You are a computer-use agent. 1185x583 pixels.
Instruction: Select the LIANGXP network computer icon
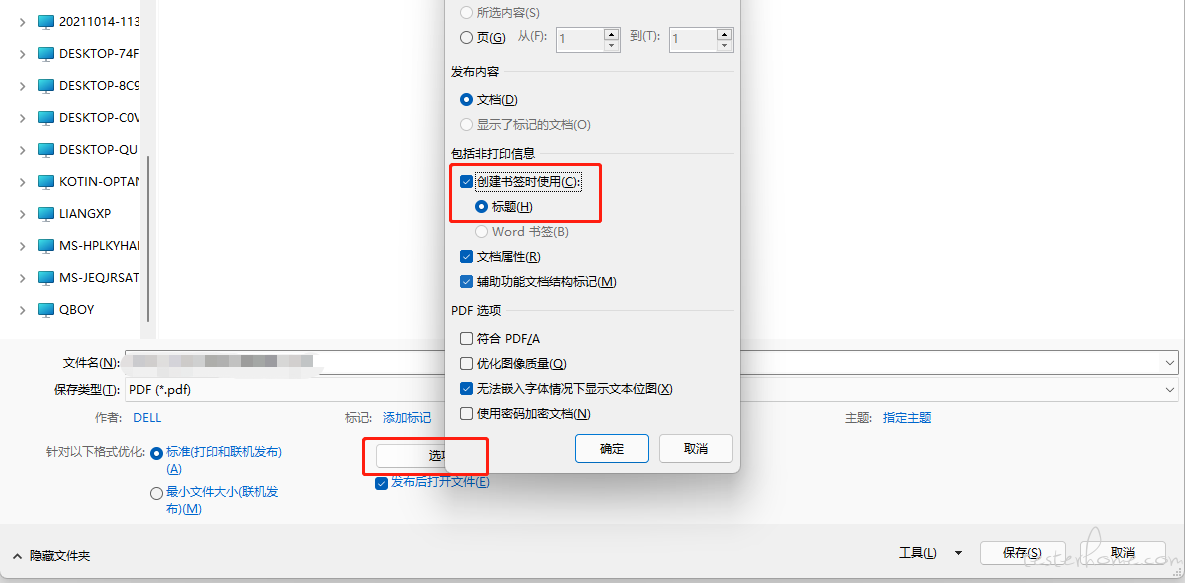click(46, 213)
